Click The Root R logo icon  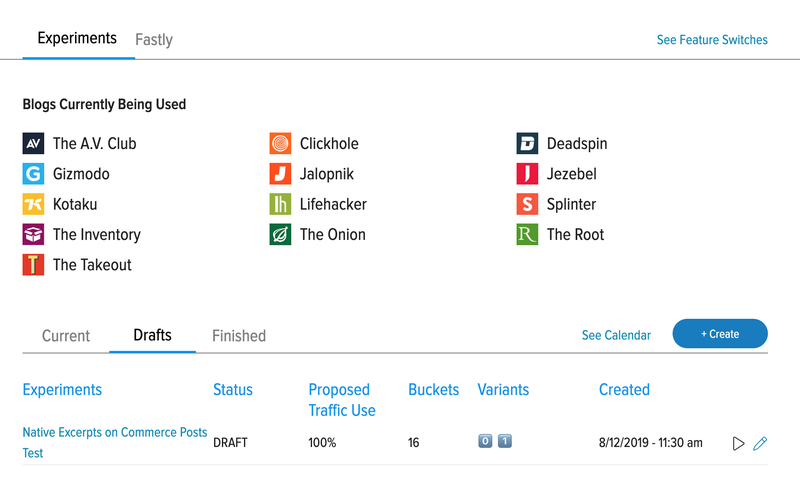click(x=527, y=234)
